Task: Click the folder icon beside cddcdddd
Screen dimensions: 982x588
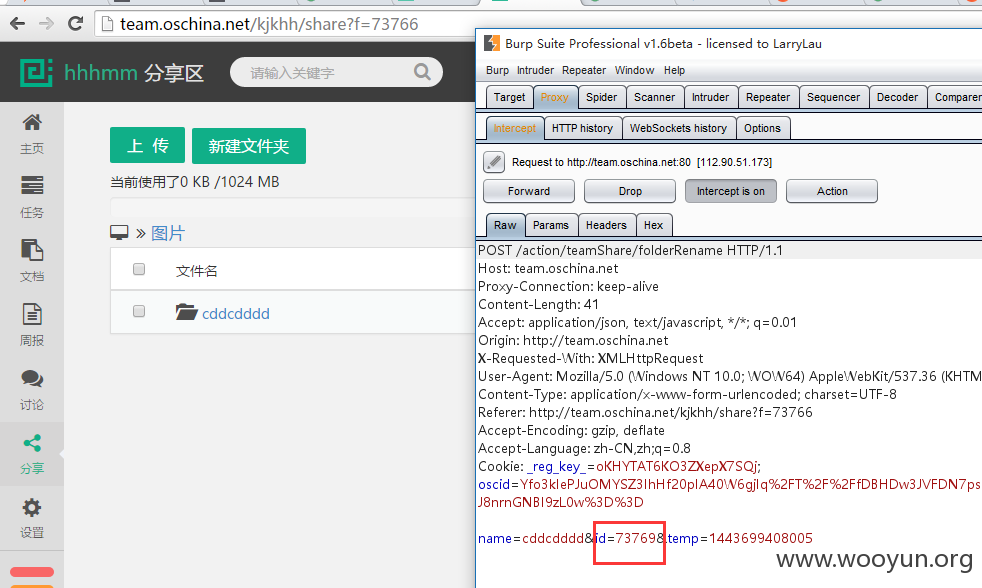Action: click(186, 312)
